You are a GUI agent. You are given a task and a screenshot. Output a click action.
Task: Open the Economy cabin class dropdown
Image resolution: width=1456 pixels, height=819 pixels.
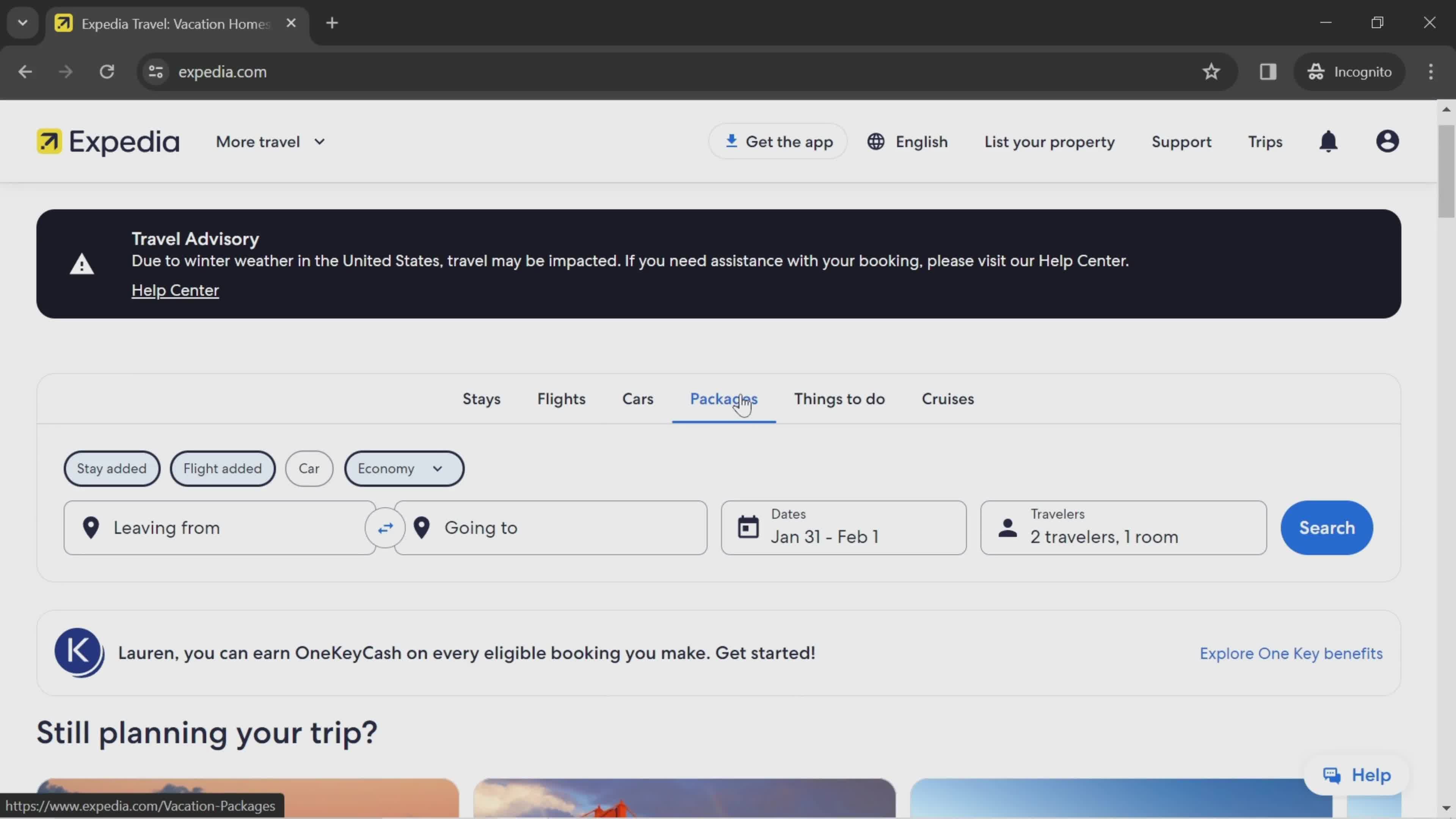click(x=404, y=468)
